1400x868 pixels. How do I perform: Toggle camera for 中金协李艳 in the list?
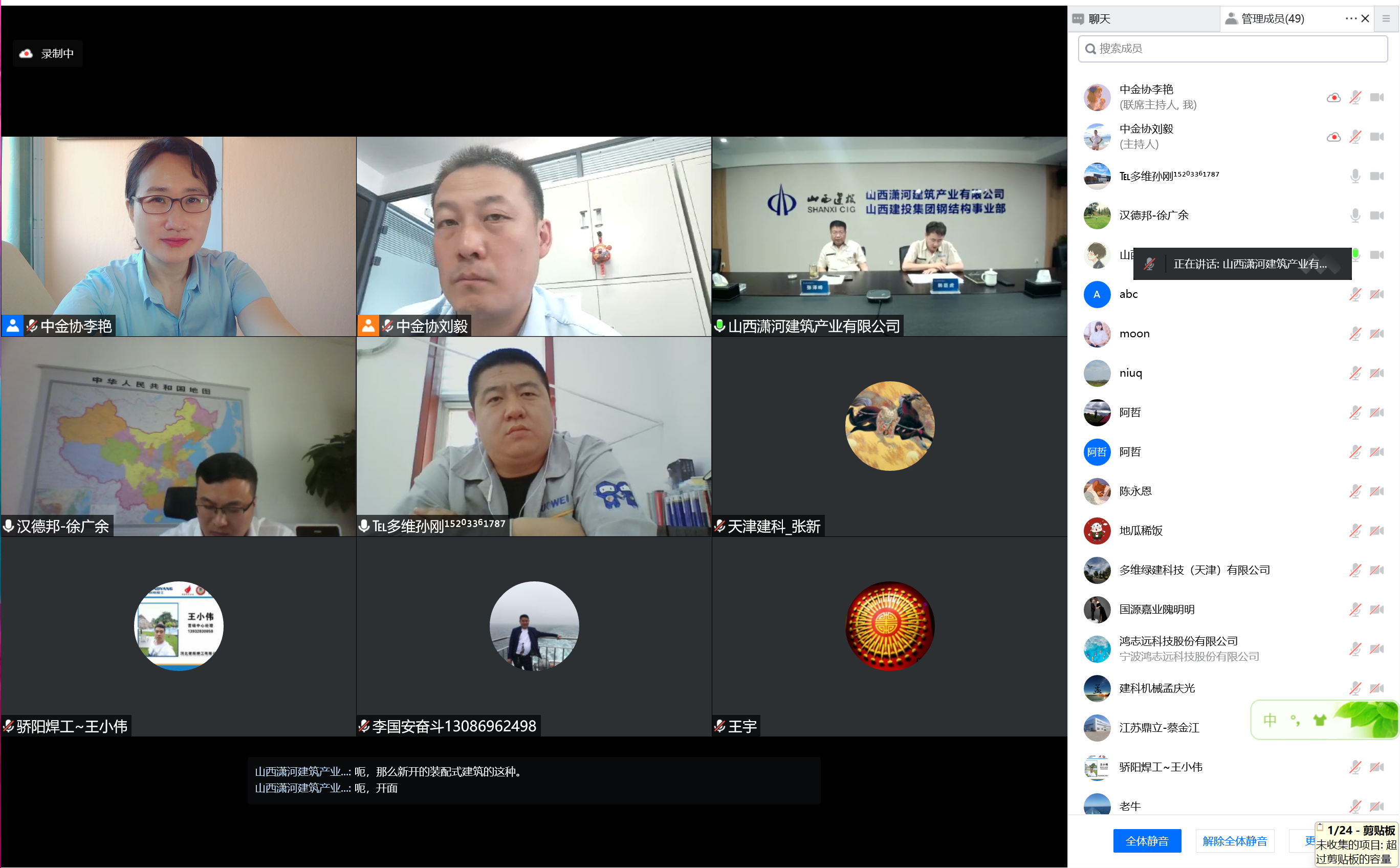(1376, 97)
